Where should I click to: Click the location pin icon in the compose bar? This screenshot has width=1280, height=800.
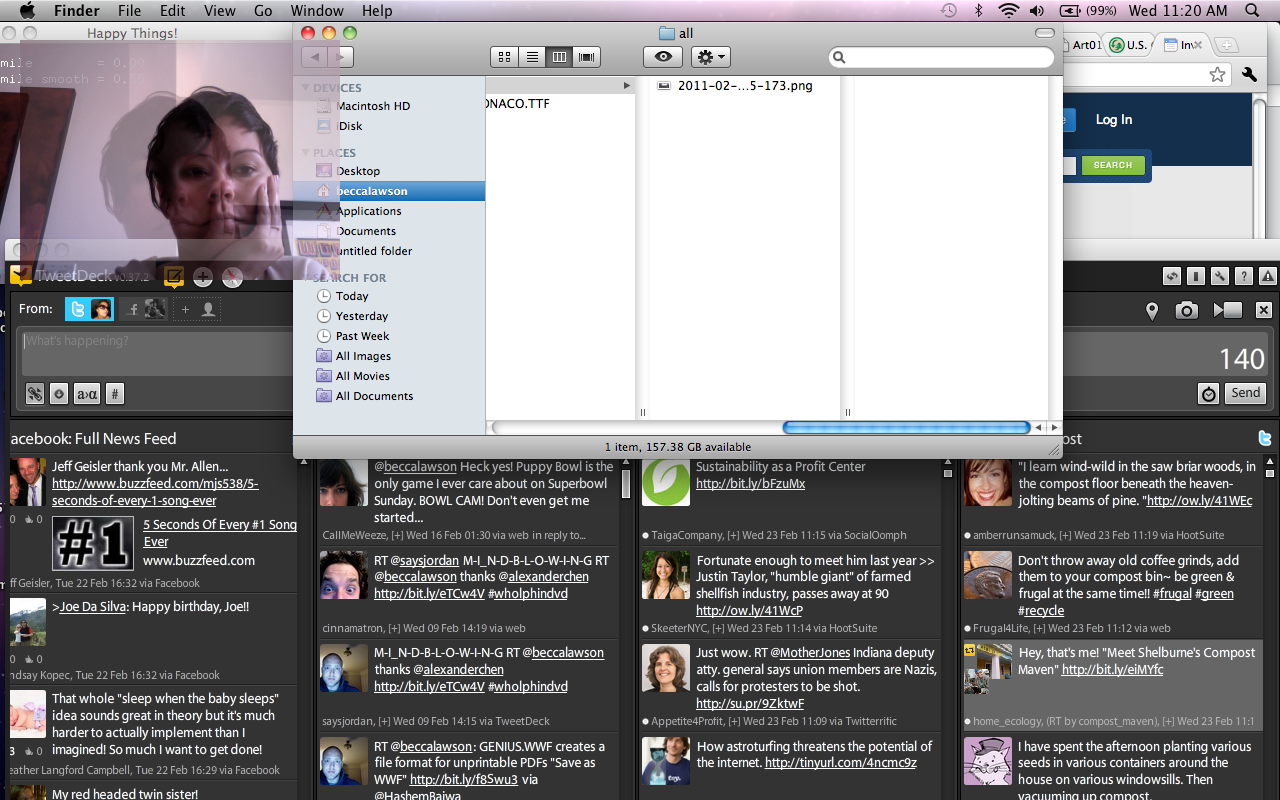coord(1152,311)
